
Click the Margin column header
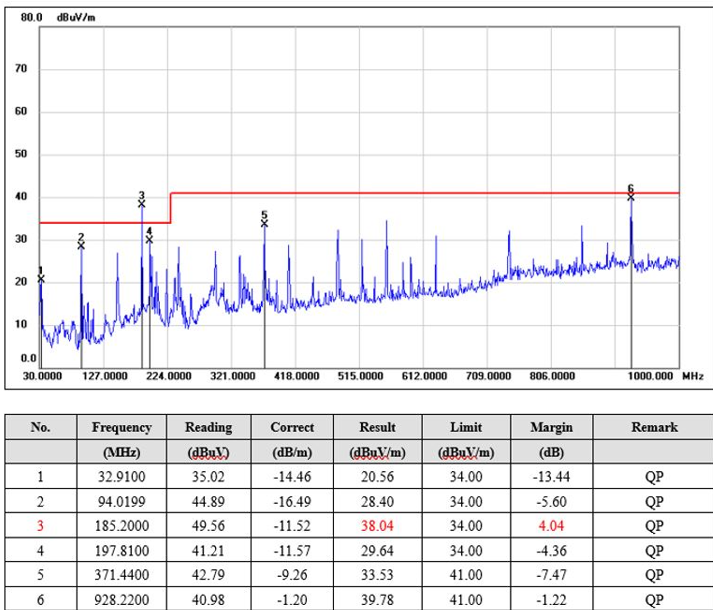[x=551, y=427]
